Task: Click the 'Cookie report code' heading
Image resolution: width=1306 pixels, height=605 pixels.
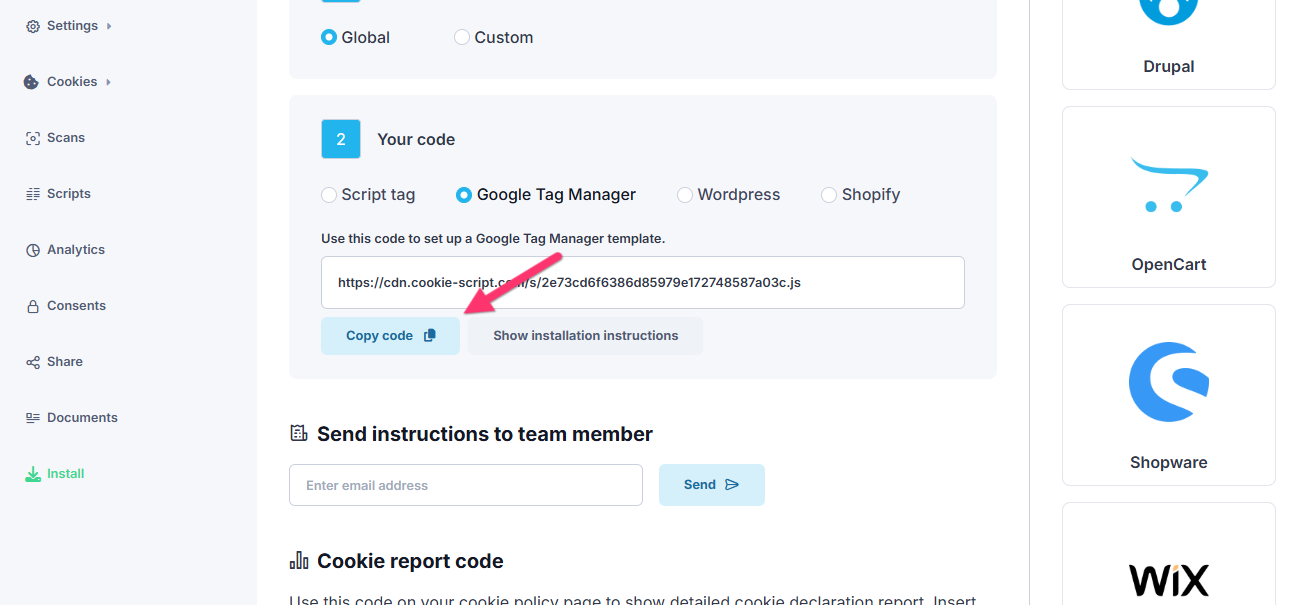Action: coord(410,561)
